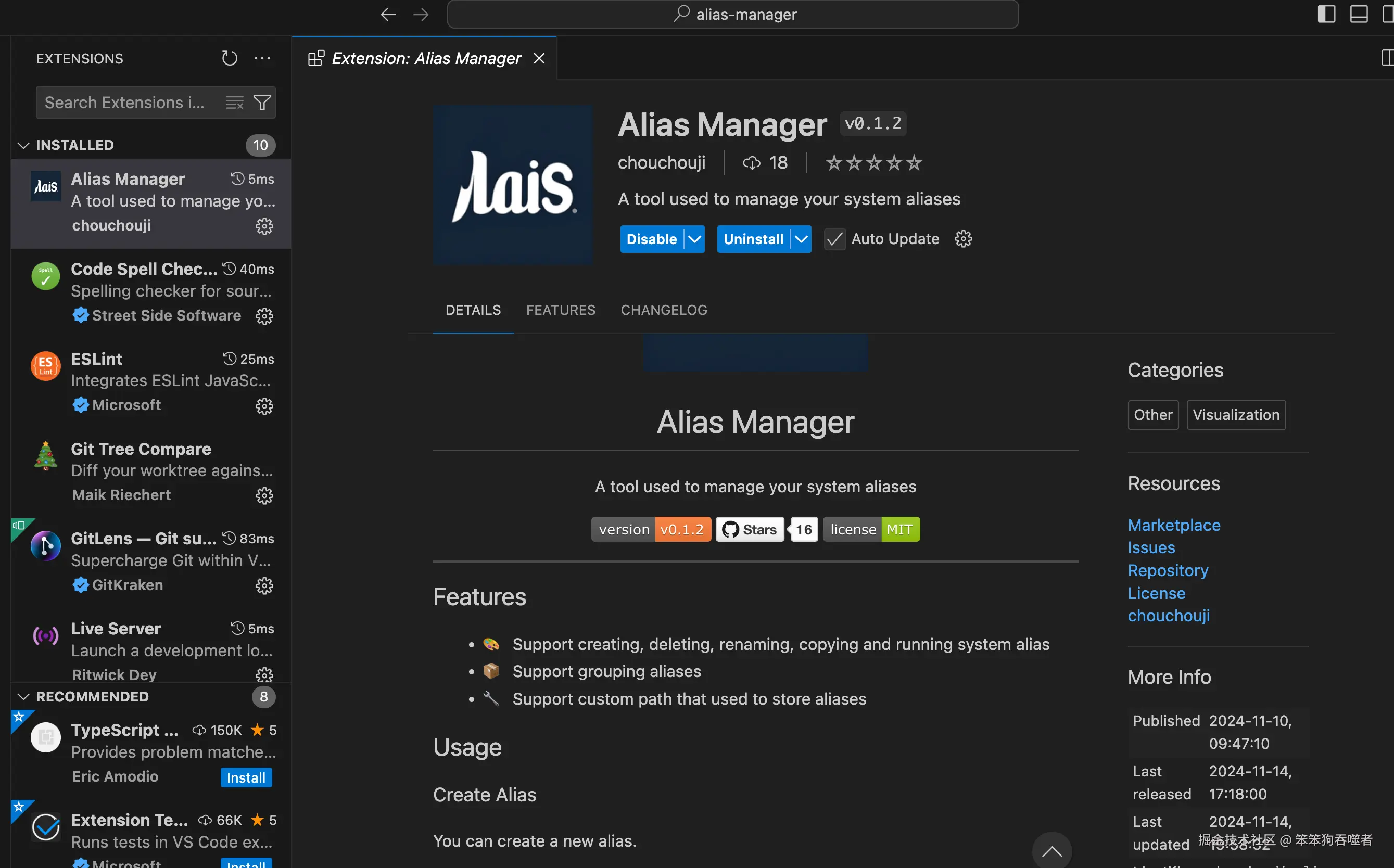Open settings gear beside Auto Update
1394x868 pixels.
pos(963,239)
